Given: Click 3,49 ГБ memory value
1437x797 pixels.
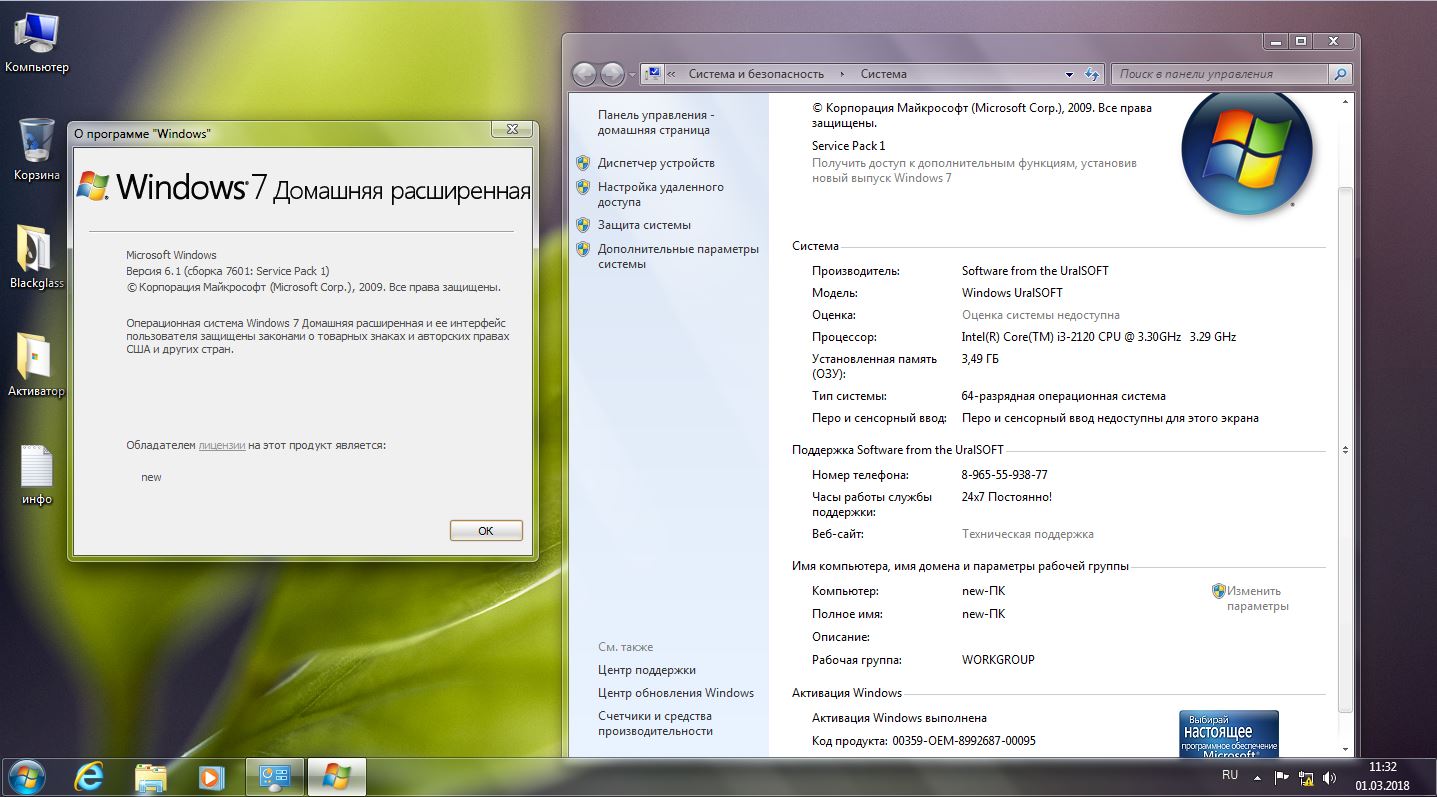Looking at the screenshot, I should pos(980,359).
